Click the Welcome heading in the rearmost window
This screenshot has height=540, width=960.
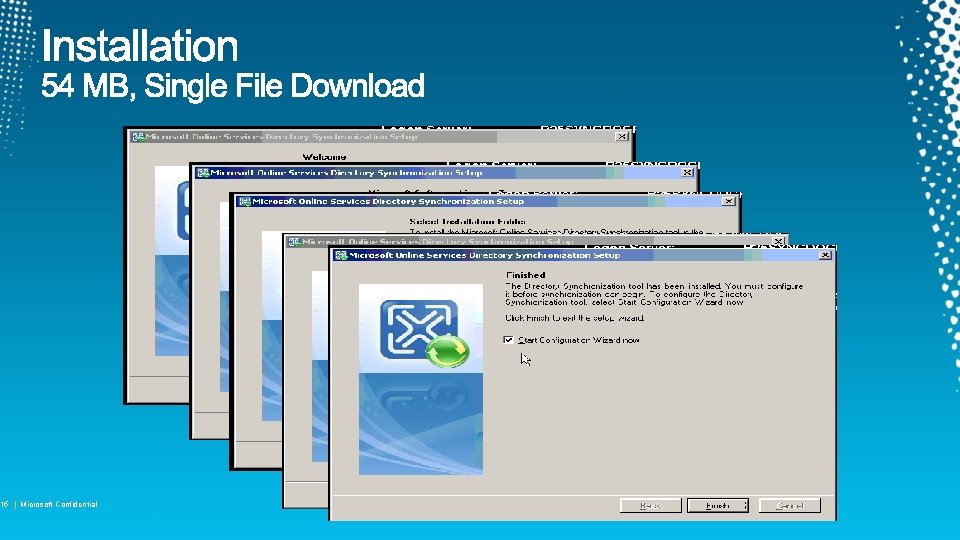(324, 157)
